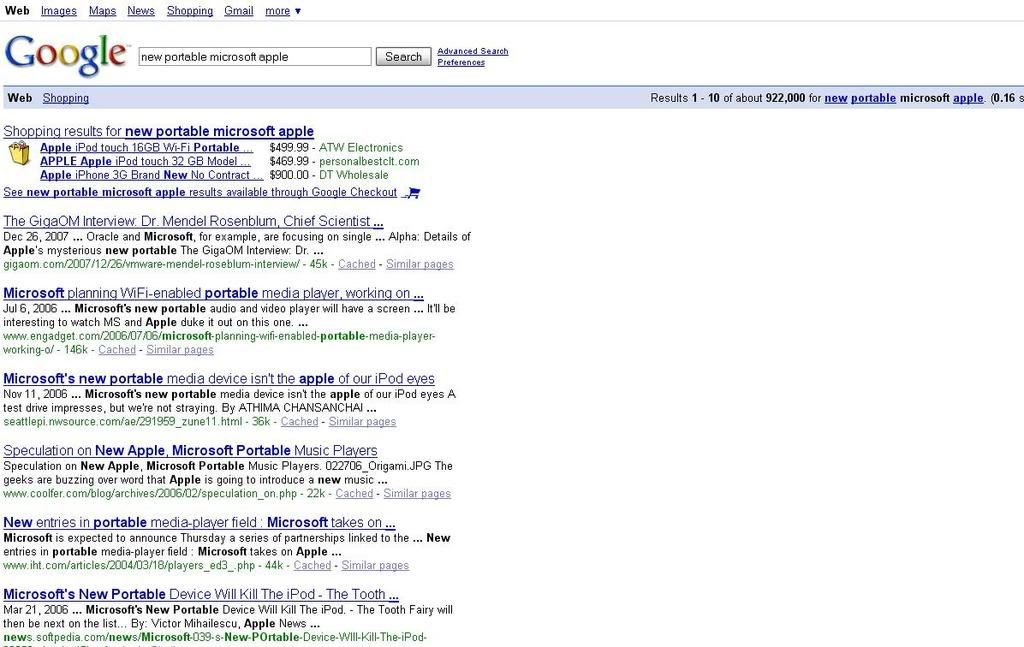Click the 'Dec 26, 2007' snippet text
This screenshot has width=1024, height=647.
(x=36, y=237)
